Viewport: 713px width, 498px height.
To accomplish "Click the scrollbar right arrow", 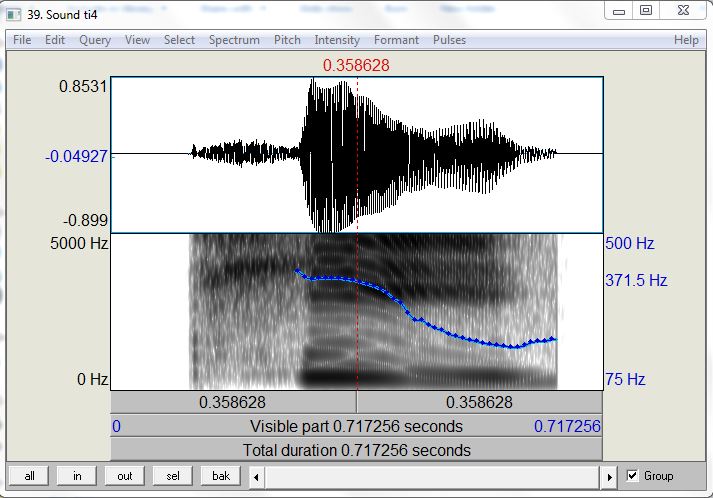I will (x=609, y=477).
